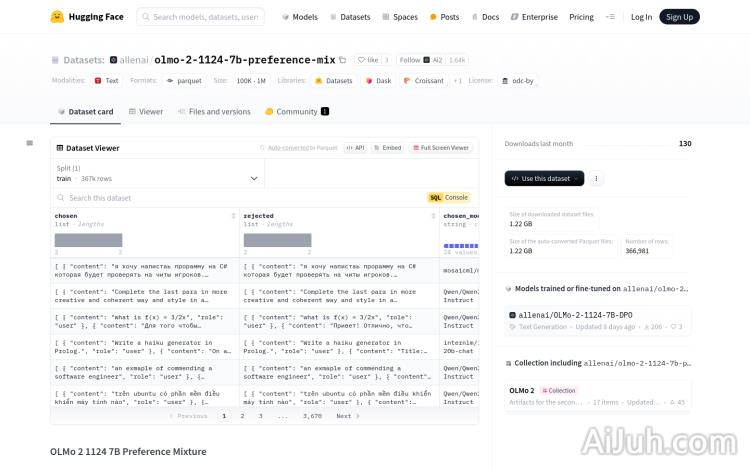Open the Datasets page
750x468 pixels.
click(x=350, y=17)
